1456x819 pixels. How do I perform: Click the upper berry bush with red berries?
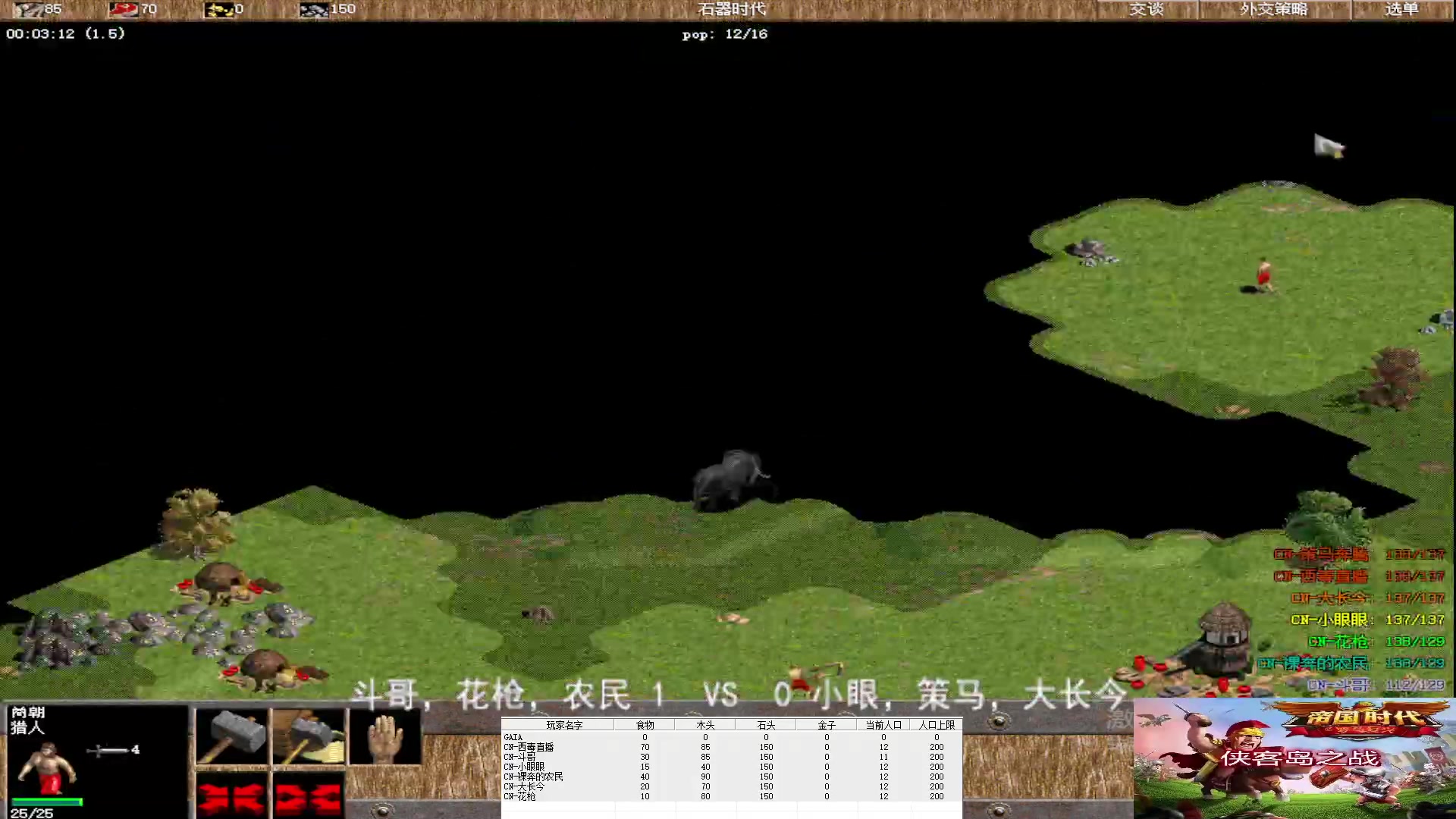(225, 582)
